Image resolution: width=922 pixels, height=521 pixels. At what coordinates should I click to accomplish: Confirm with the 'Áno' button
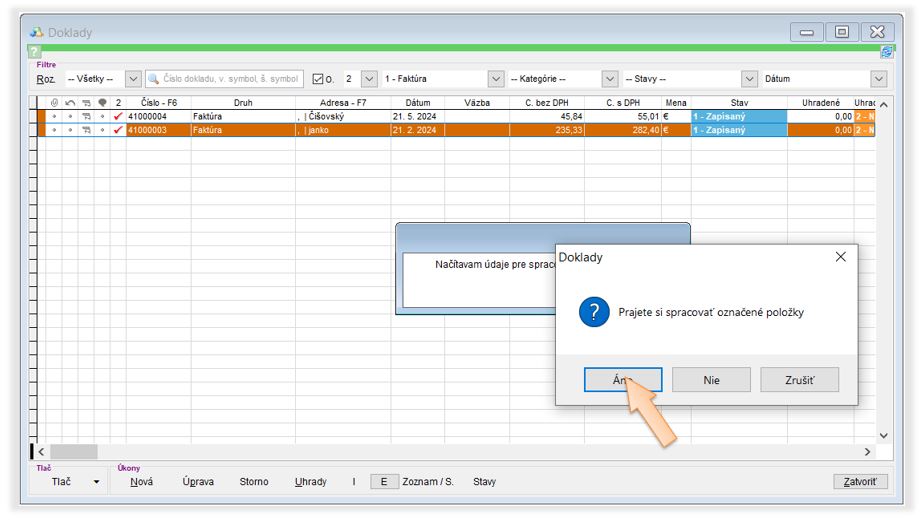(x=622, y=380)
